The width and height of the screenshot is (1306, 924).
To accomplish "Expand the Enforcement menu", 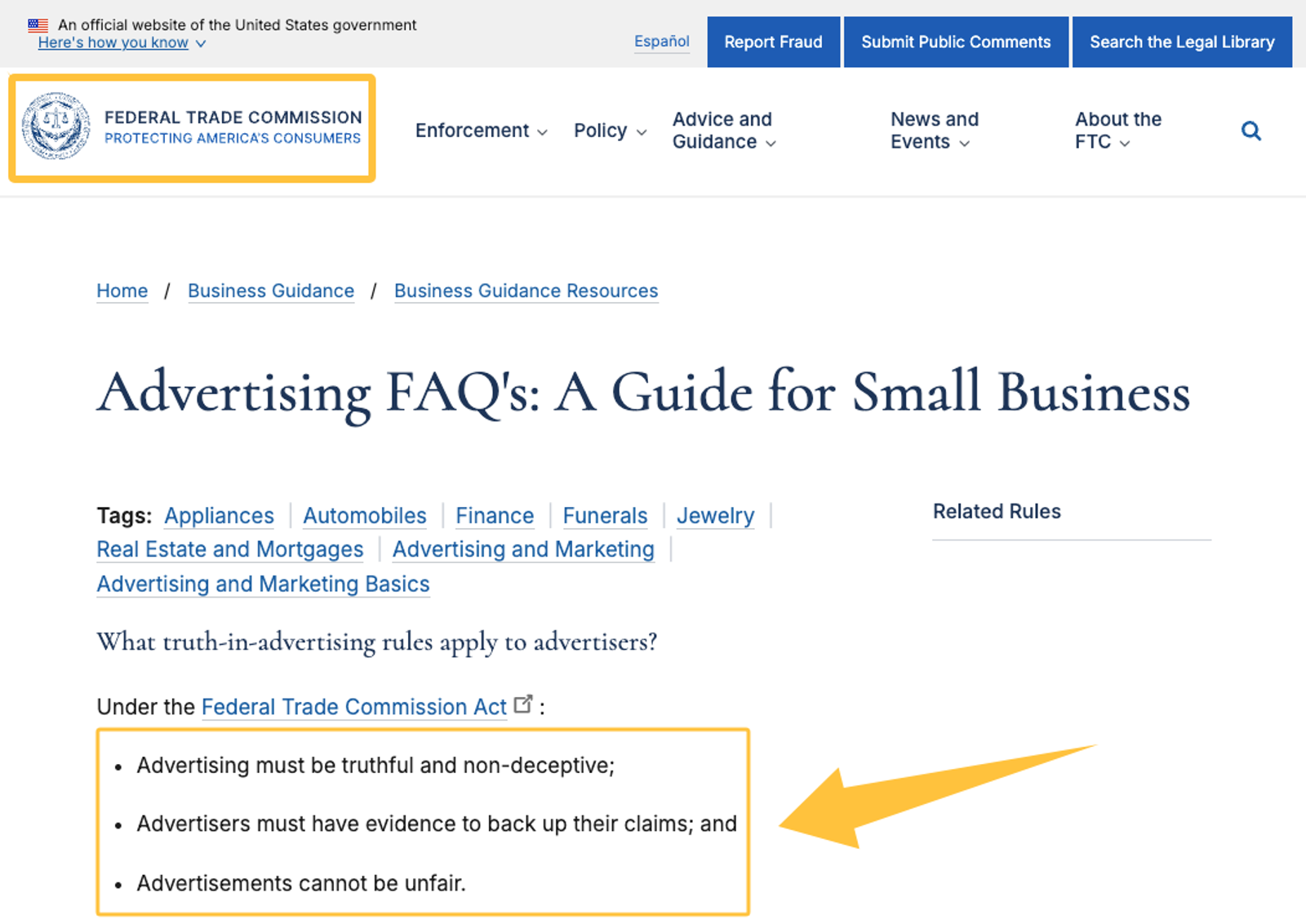I will click(481, 131).
